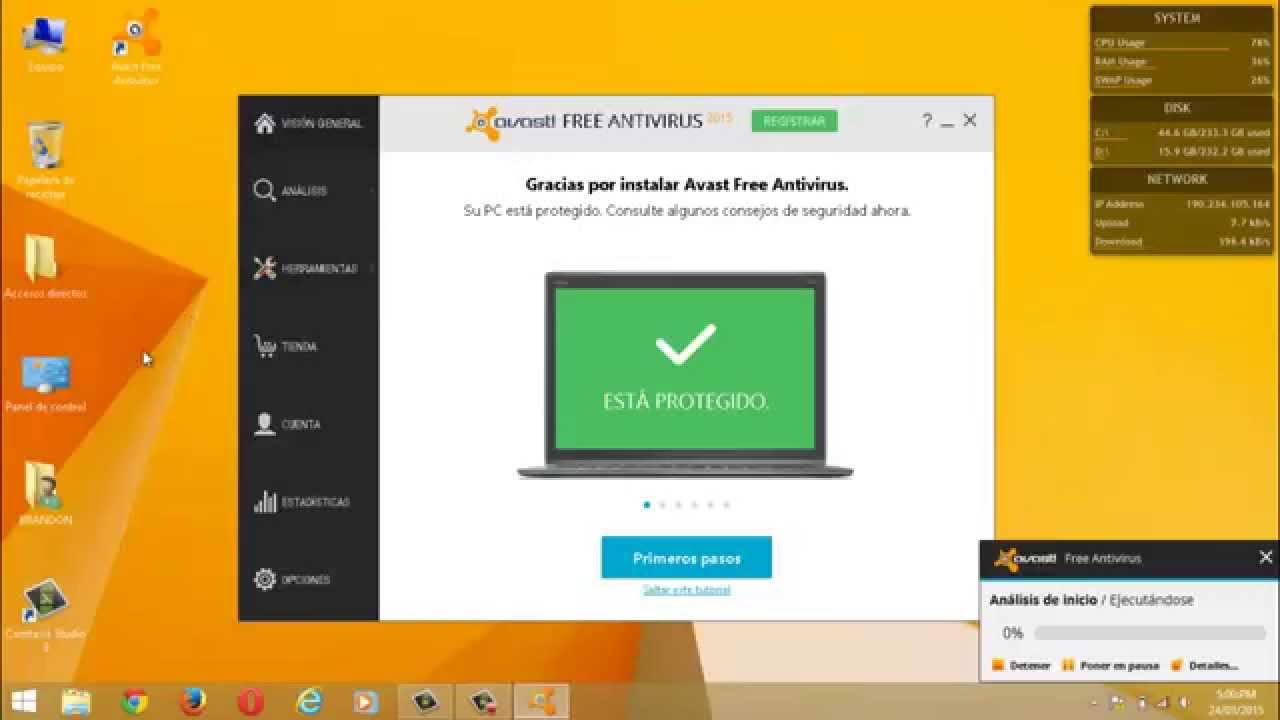Image resolution: width=1280 pixels, height=720 pixels.
Task: Click IP Address row in network gadget
Action: [1181, 204]
